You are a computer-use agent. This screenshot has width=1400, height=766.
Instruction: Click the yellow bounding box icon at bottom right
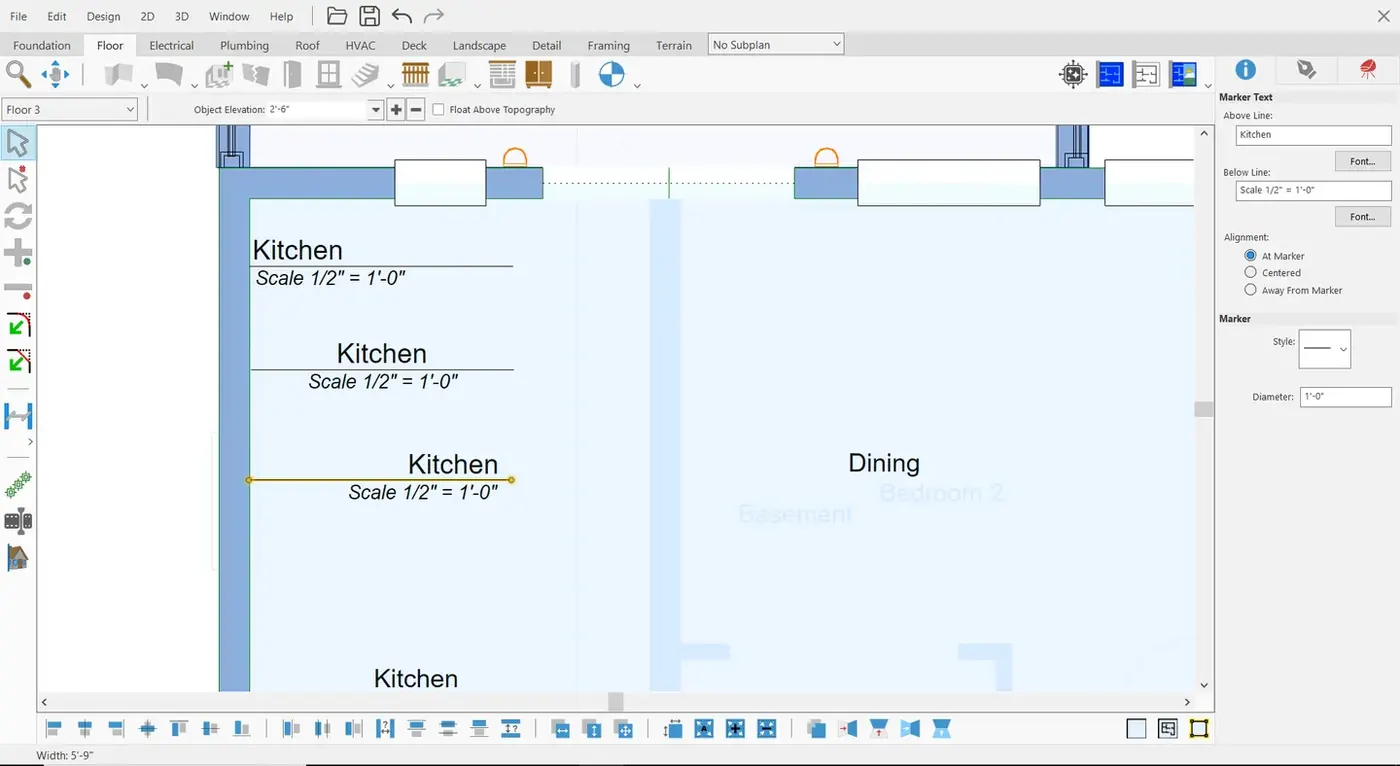tap(1199, 728)
